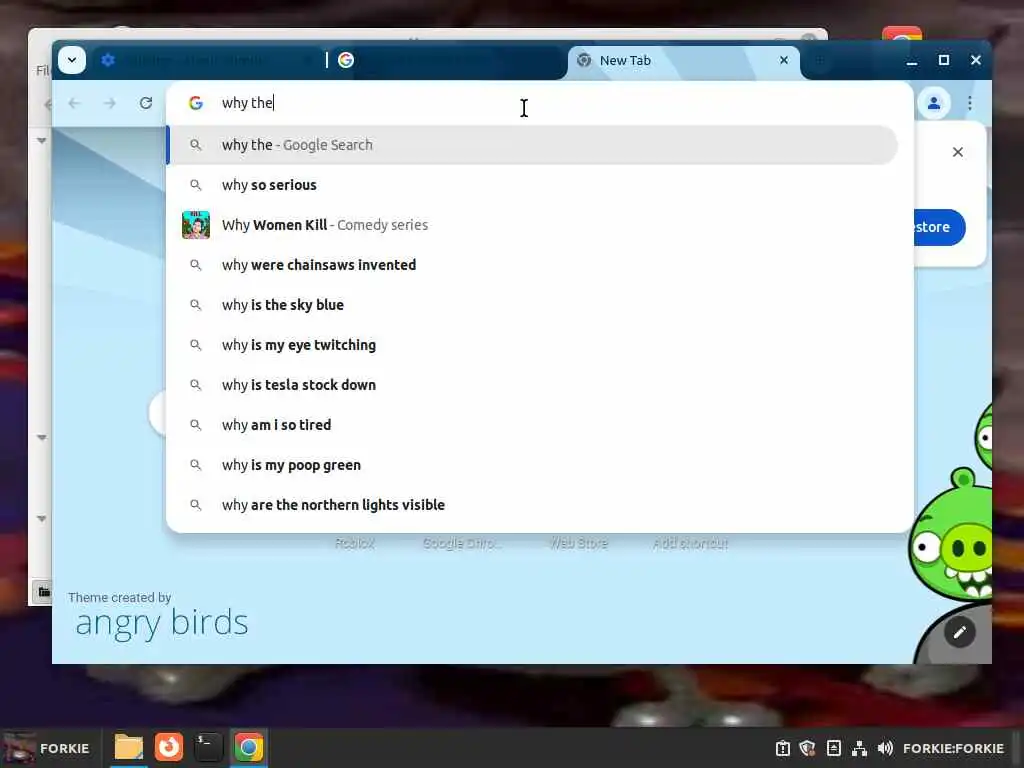Viewport: 1024px width, 768px height.
Task: Click the folder icon at the file manager's bottom left
Action: point(42,592)
